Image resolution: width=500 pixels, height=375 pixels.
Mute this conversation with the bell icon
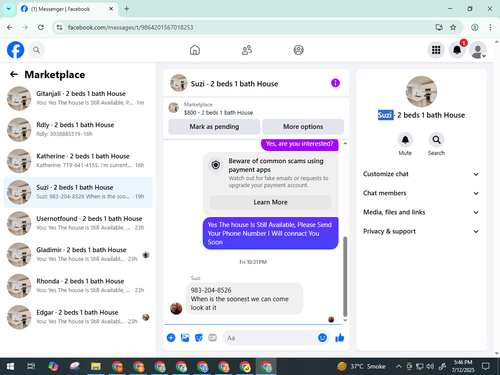(405, 140)
